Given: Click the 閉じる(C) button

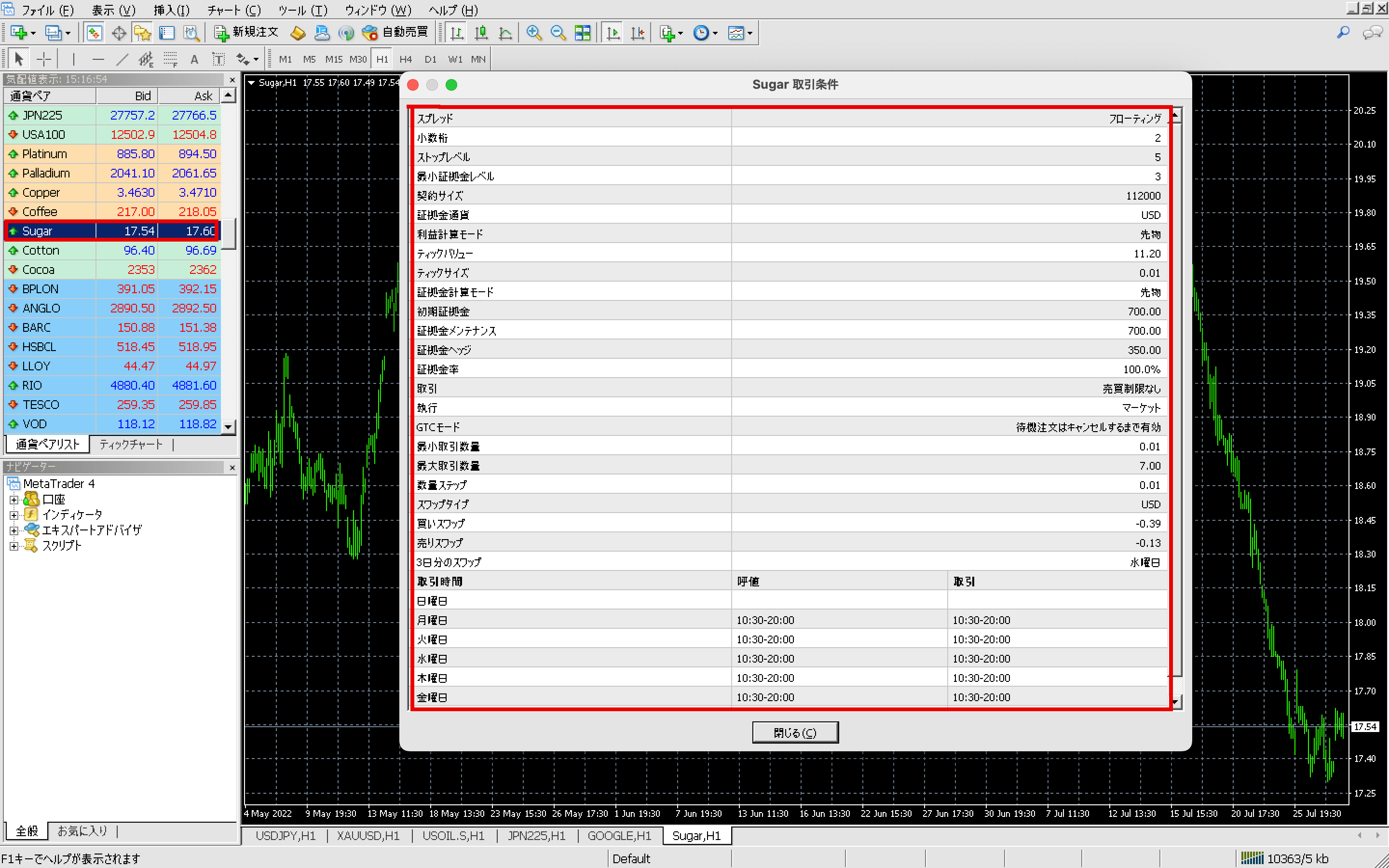Looking at the screenshot, I should (x=795, y=732).
